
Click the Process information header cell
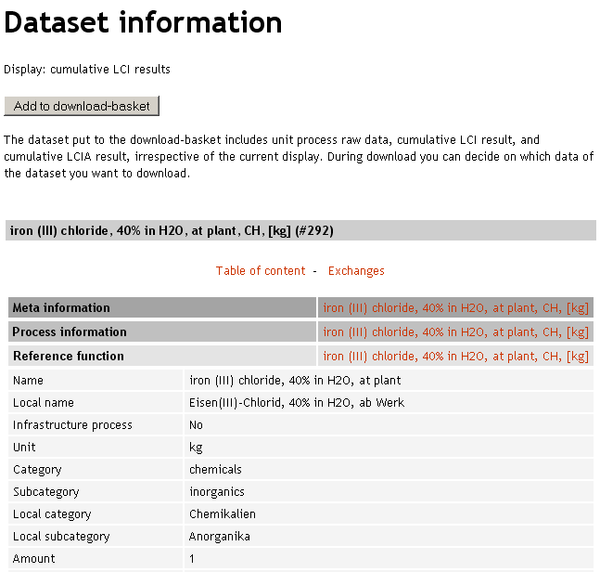coord(69,332)
